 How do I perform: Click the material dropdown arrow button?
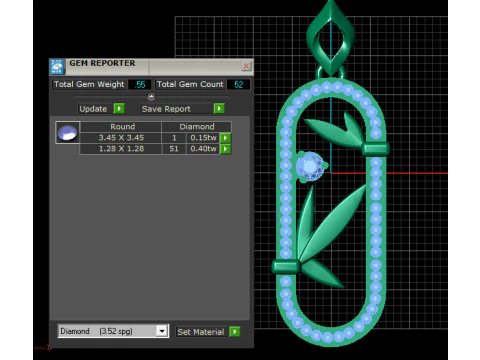coord(162,331)
